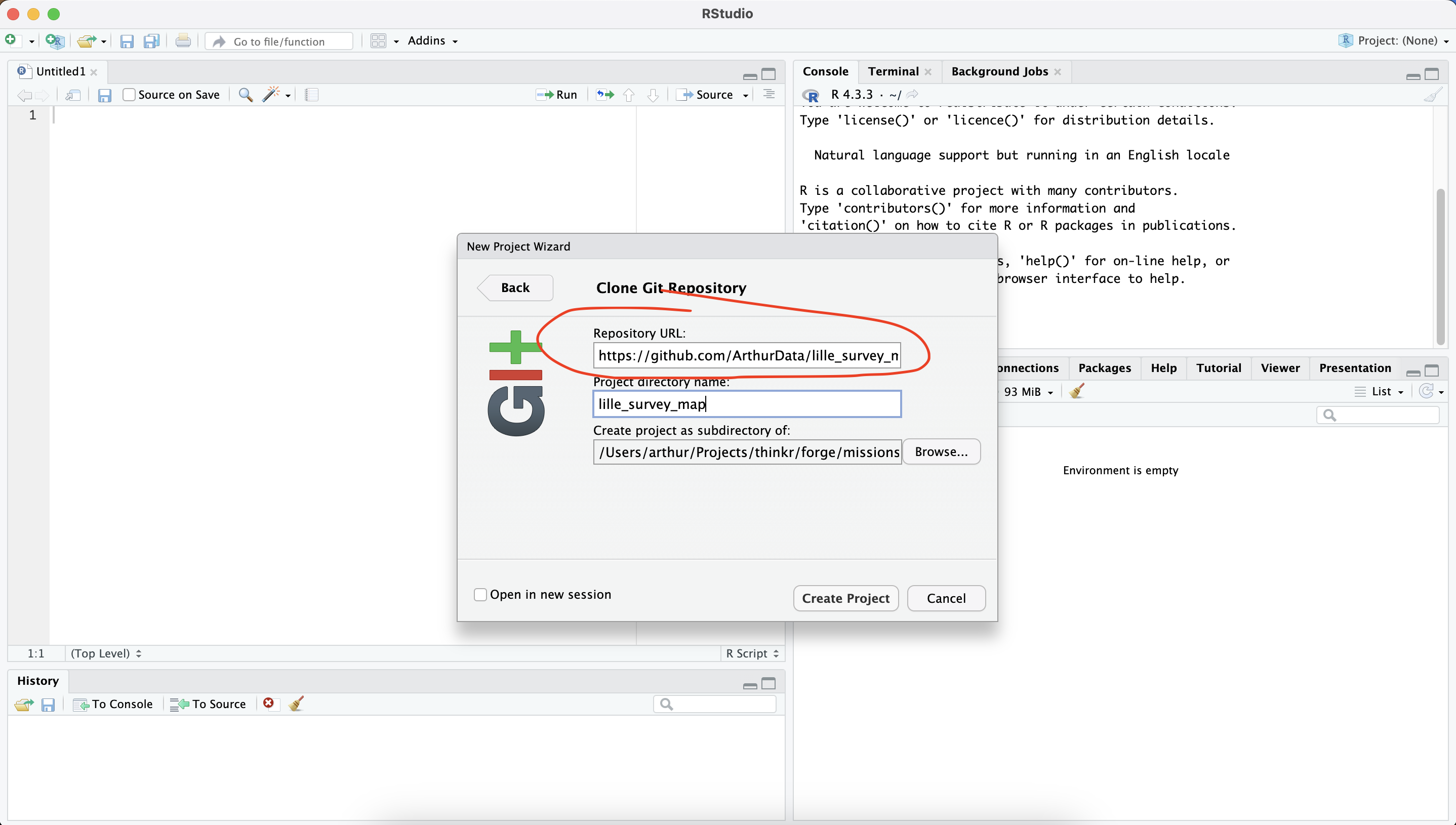Open the Presentation tab

coord(1355,368)
